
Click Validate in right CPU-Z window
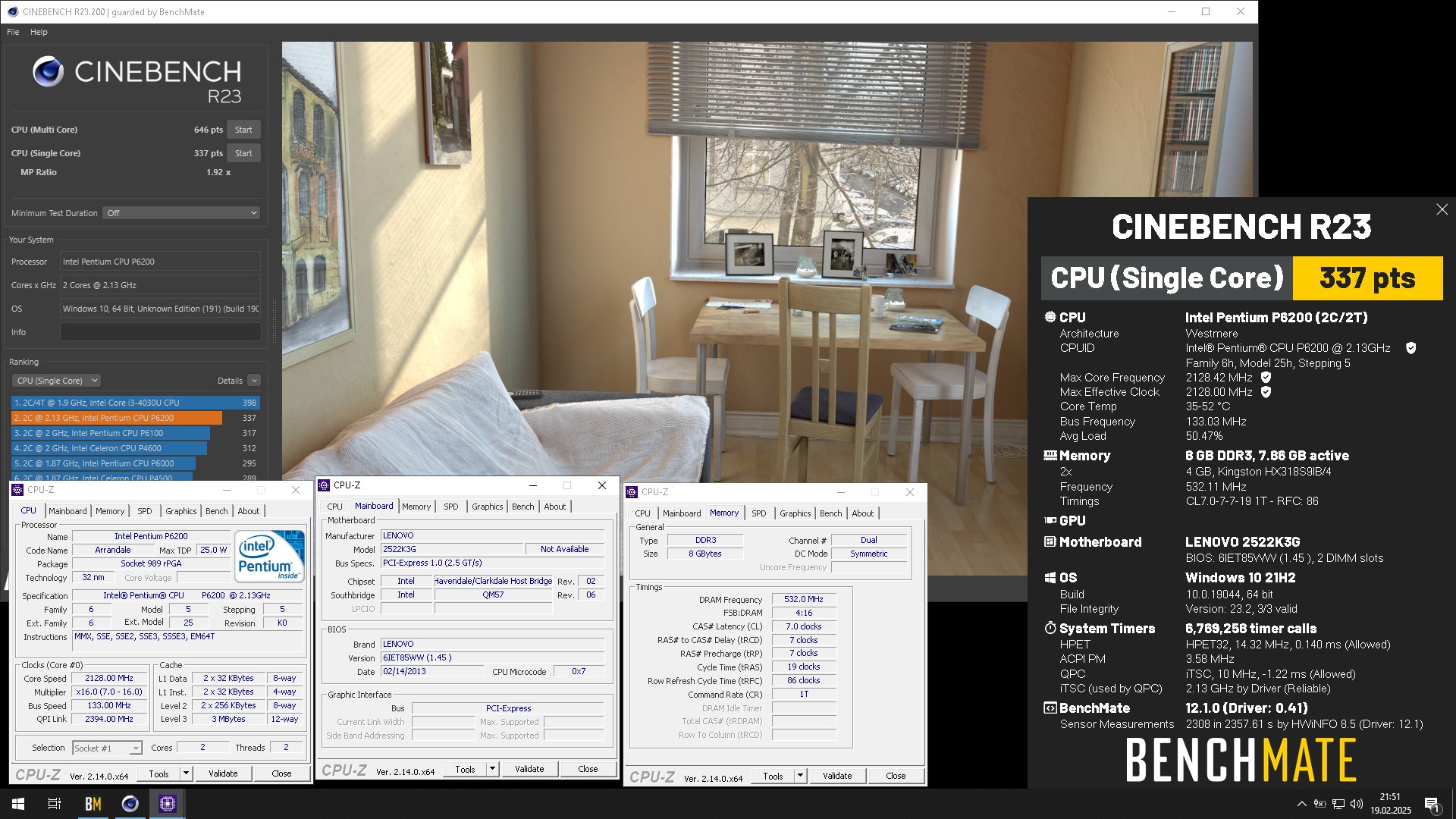click(x=837, y=776)
